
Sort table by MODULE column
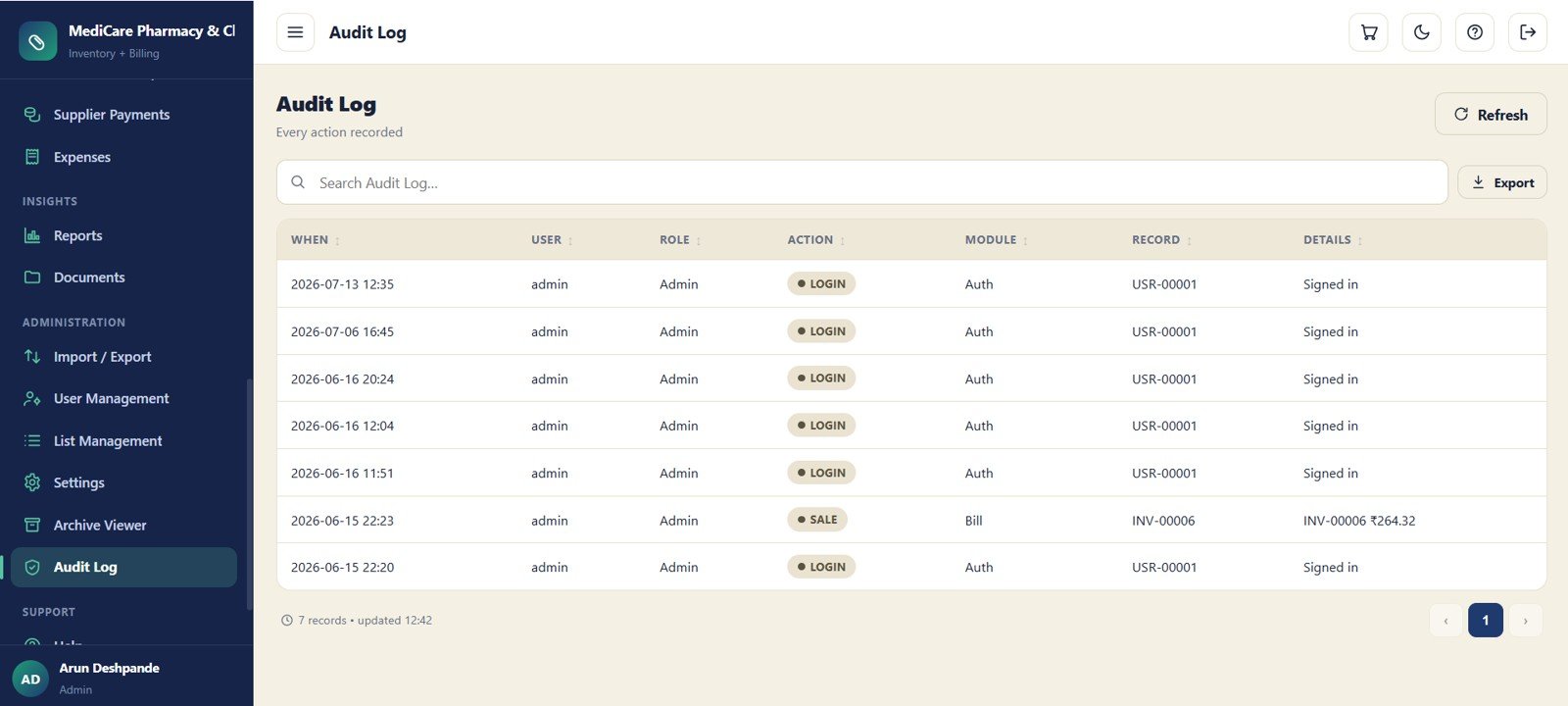[x=997, y=240]
